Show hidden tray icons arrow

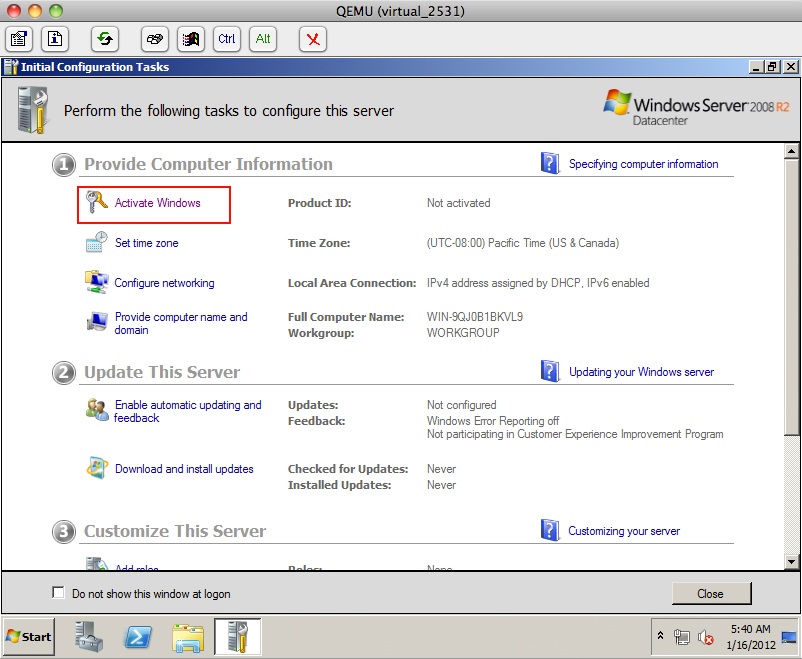(660, 636)
